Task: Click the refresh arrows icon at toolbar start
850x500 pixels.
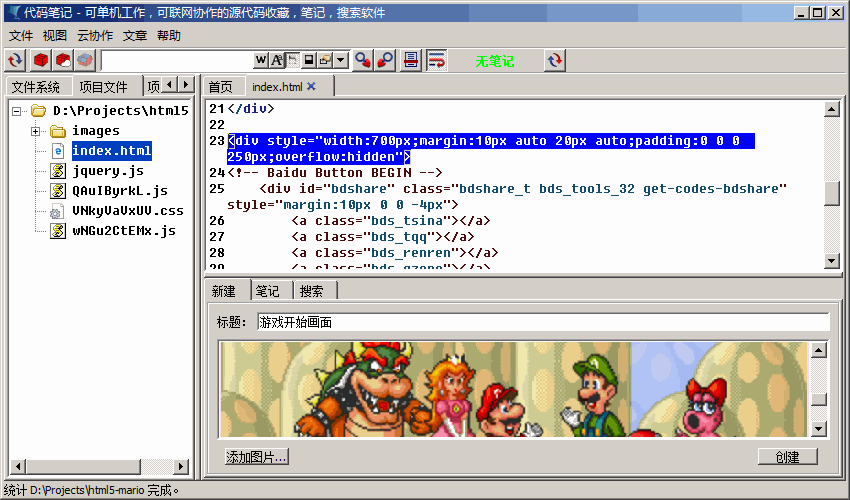Action: coord(16,60)
